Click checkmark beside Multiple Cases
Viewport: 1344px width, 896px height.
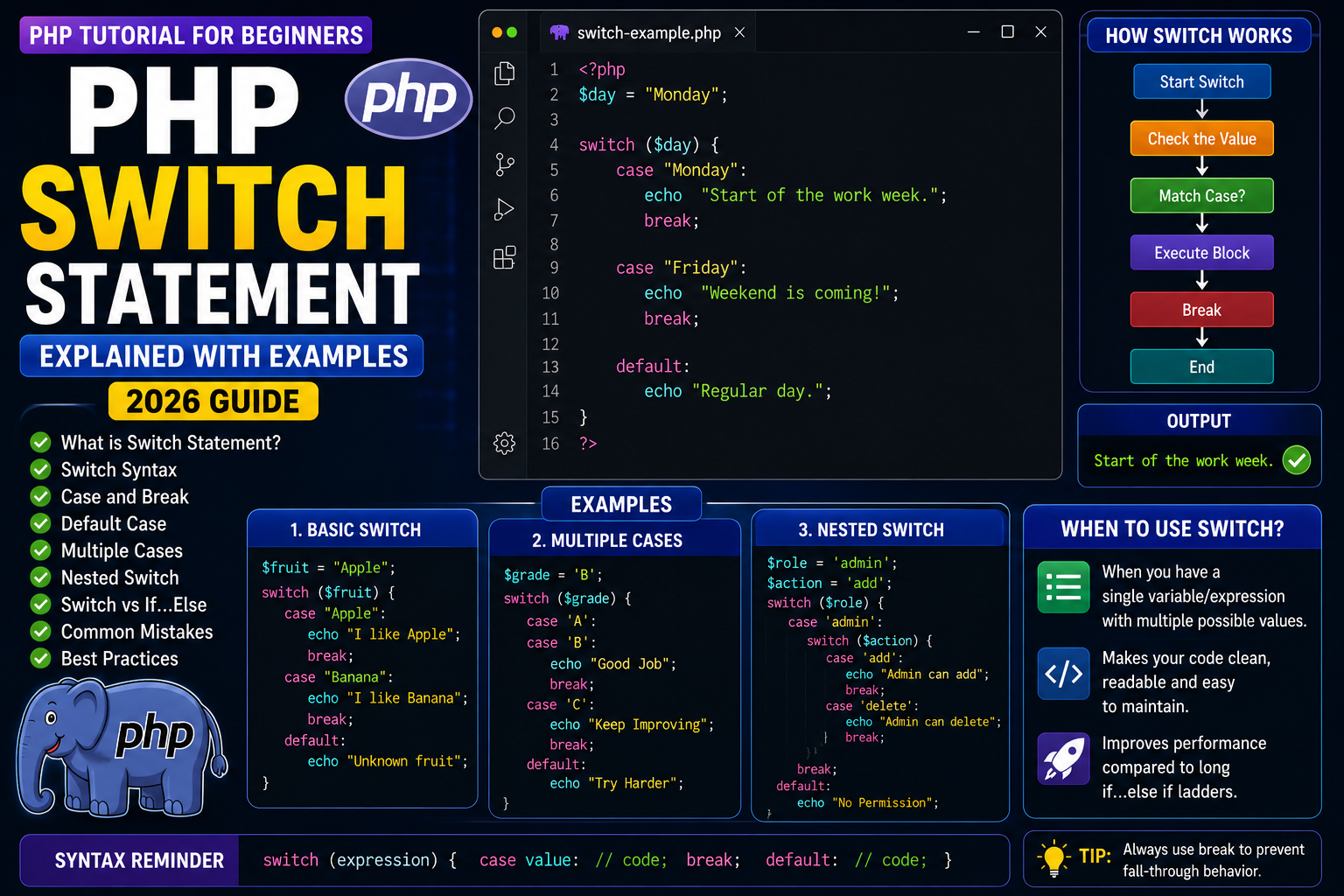(x=41, y=550)
